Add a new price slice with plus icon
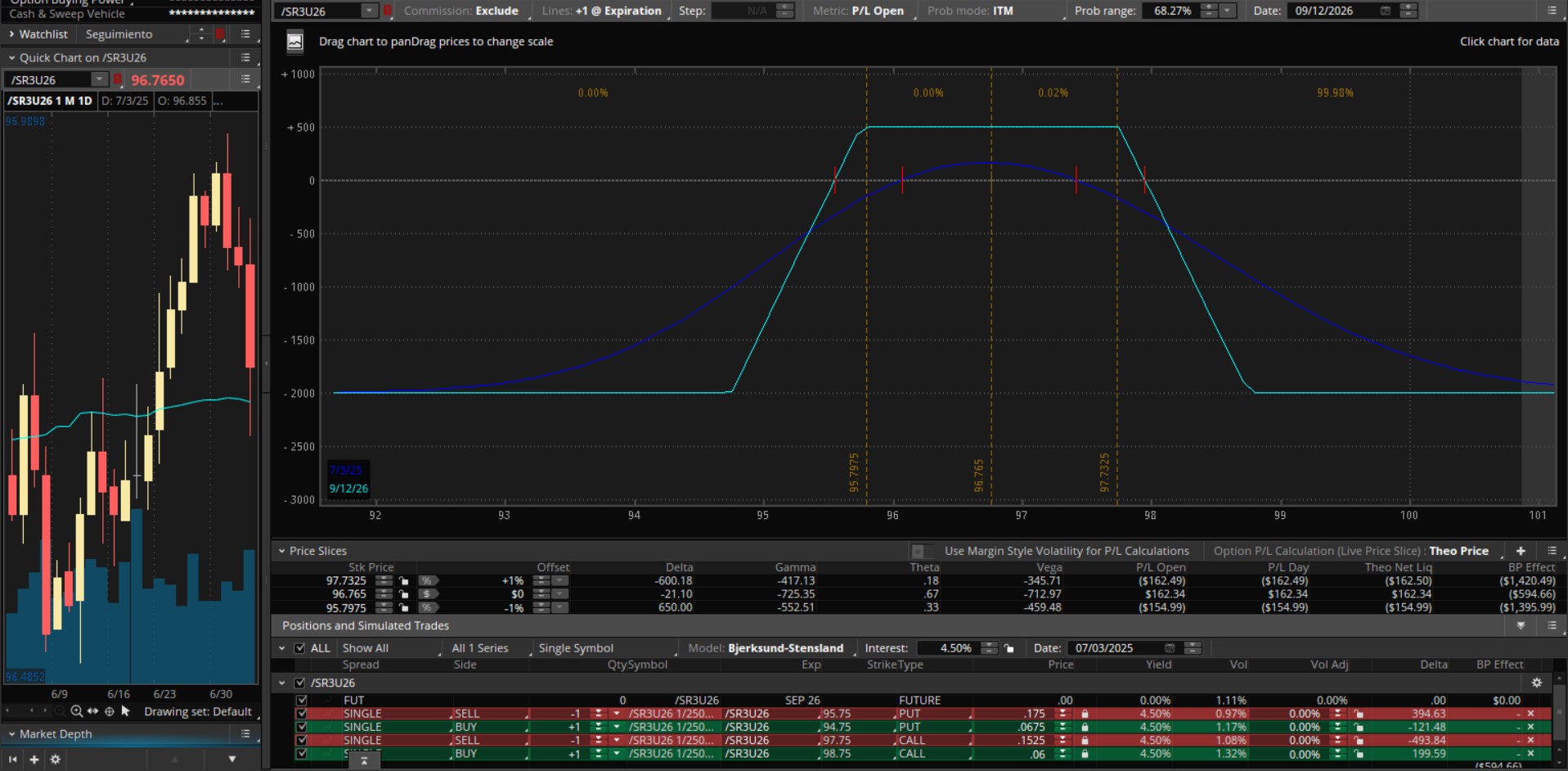Viewport: 1568px width, 771px height. [1521, 551]
